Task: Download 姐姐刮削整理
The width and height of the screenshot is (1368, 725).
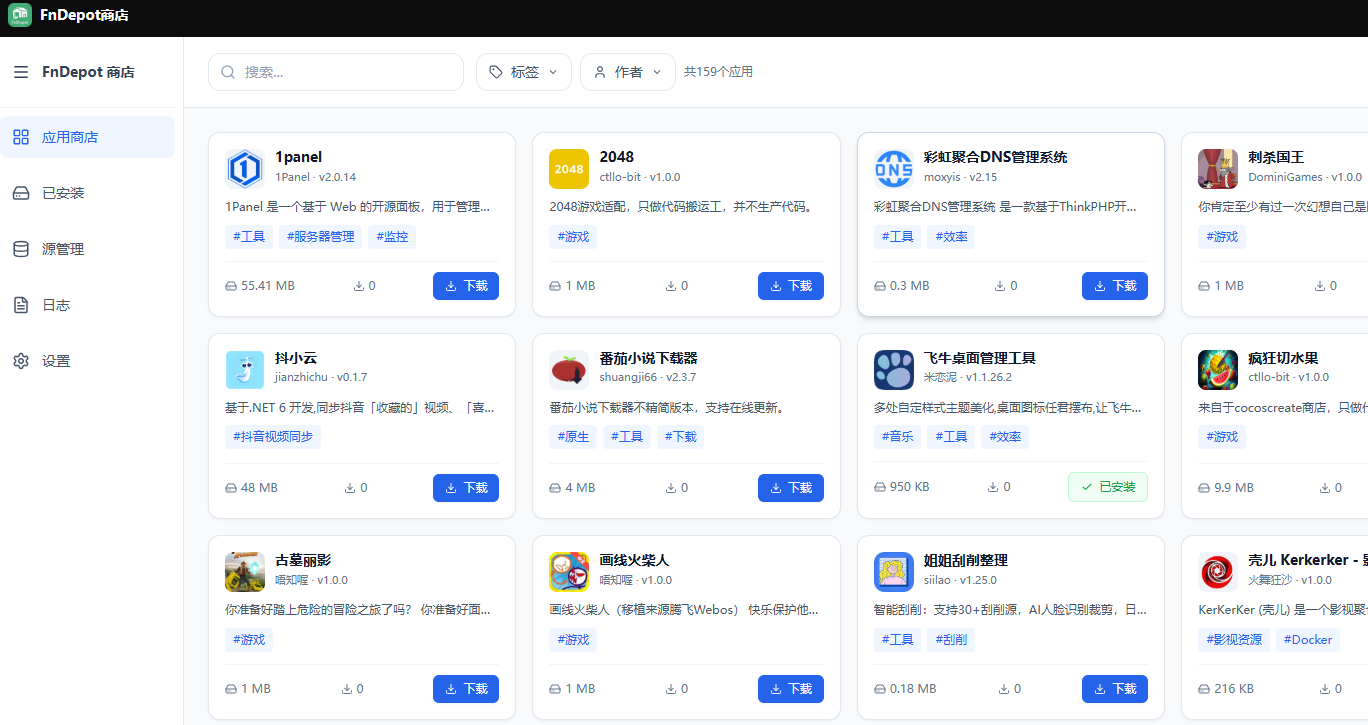Action: pos(1115,689)
